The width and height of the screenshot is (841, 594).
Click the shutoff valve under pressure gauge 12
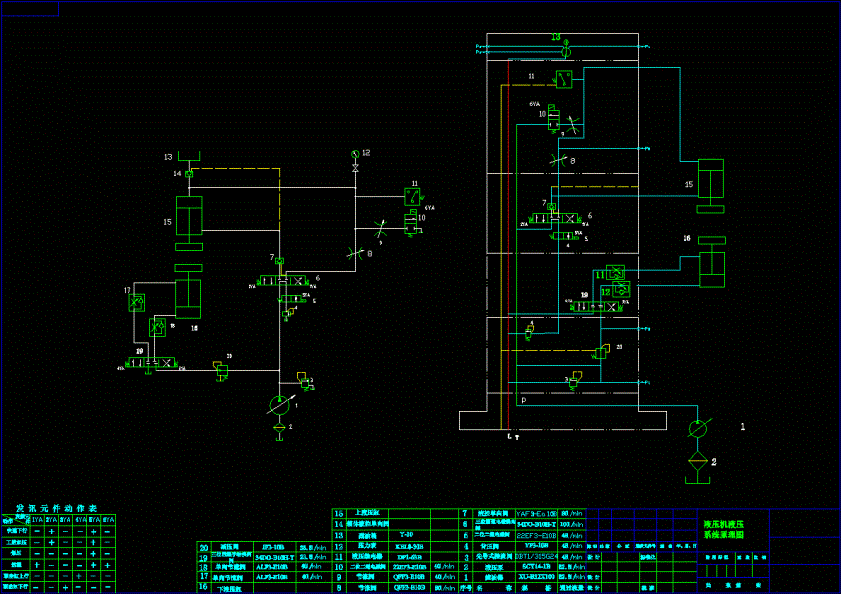click(355, 168)
